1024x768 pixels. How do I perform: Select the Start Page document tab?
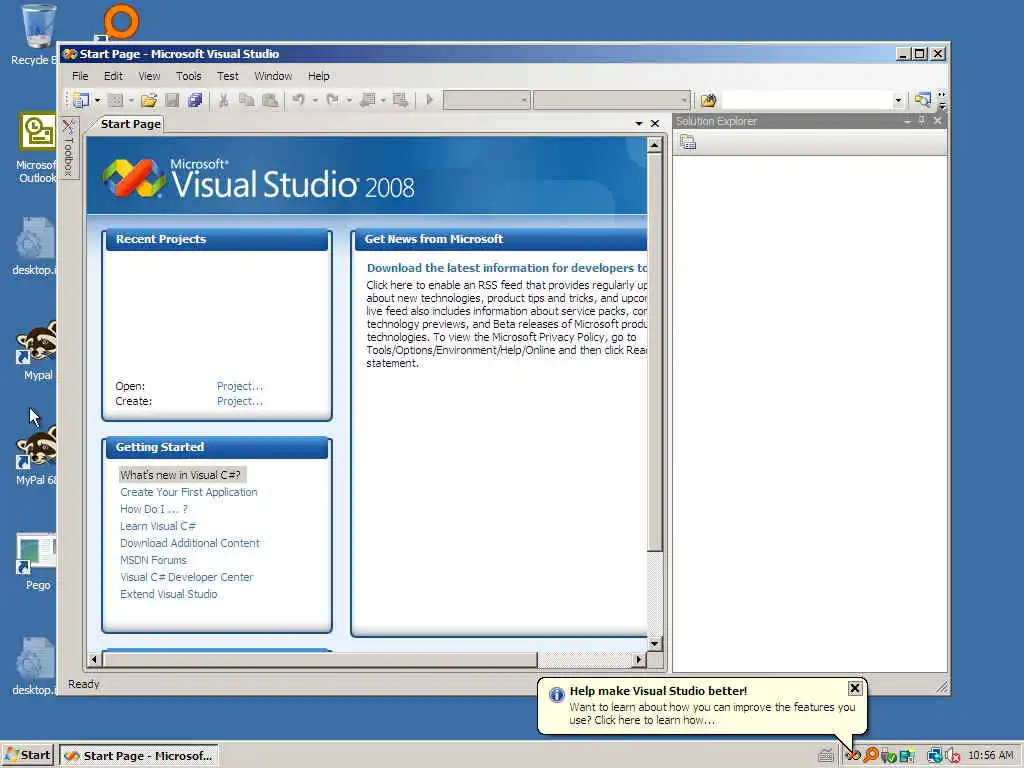point(130,124)
